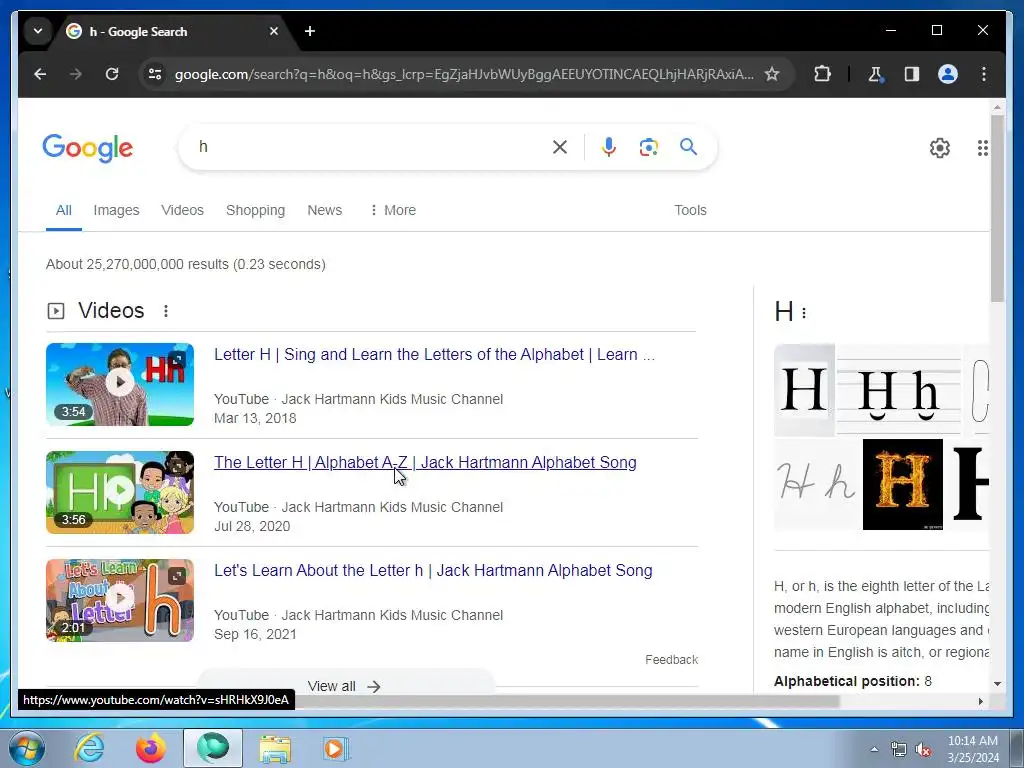Switch to the News tab

point(325,210)
